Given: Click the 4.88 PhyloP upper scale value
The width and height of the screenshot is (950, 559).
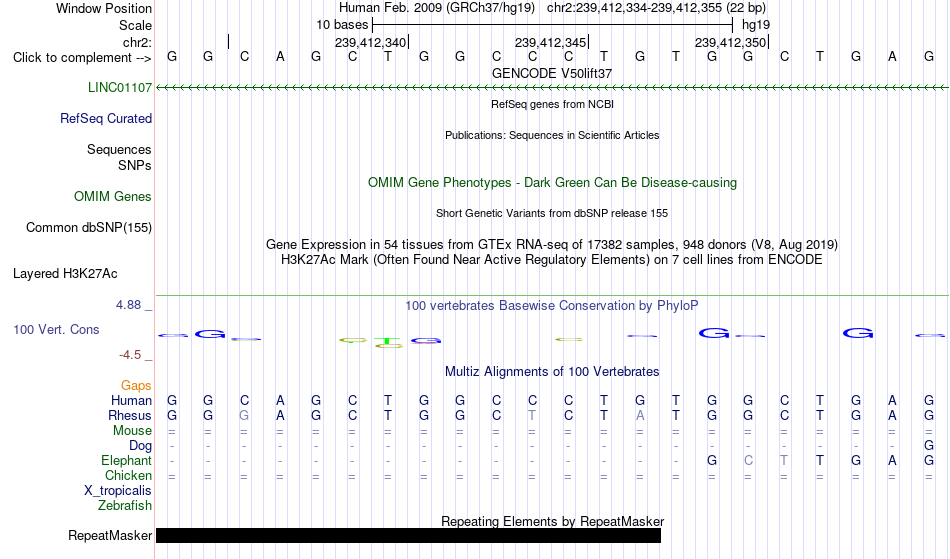Looking at the screenshot, I should pos(128,305).
